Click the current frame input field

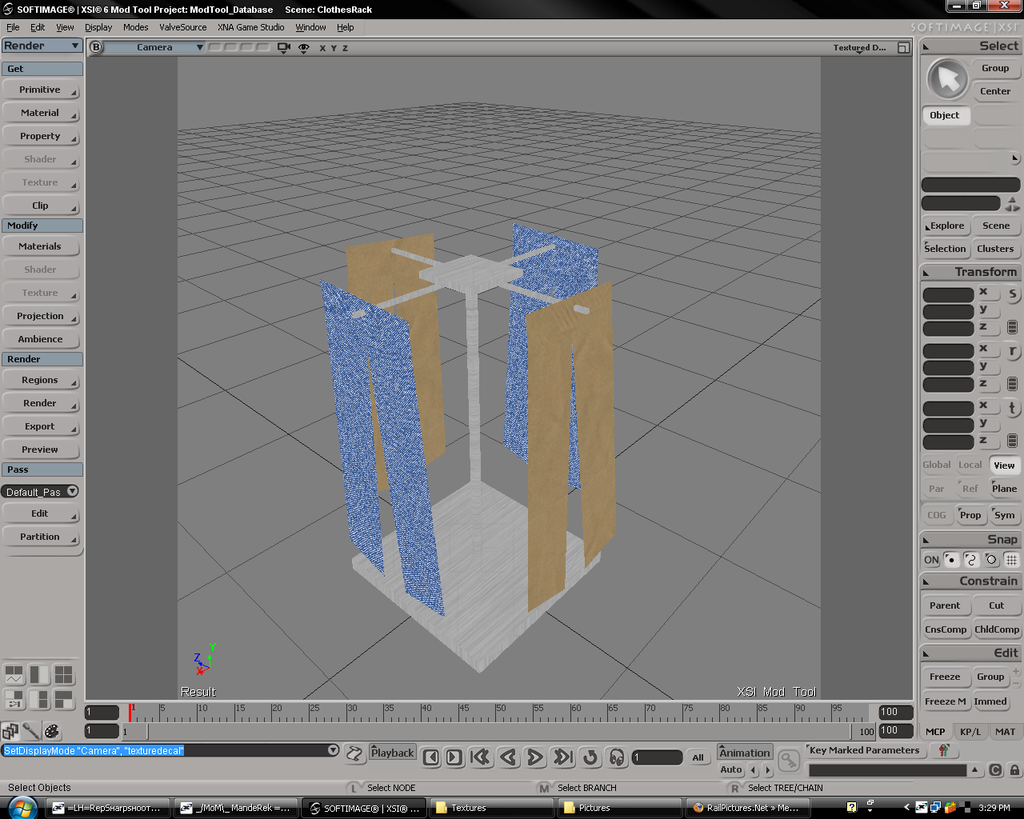coord(657,758)
